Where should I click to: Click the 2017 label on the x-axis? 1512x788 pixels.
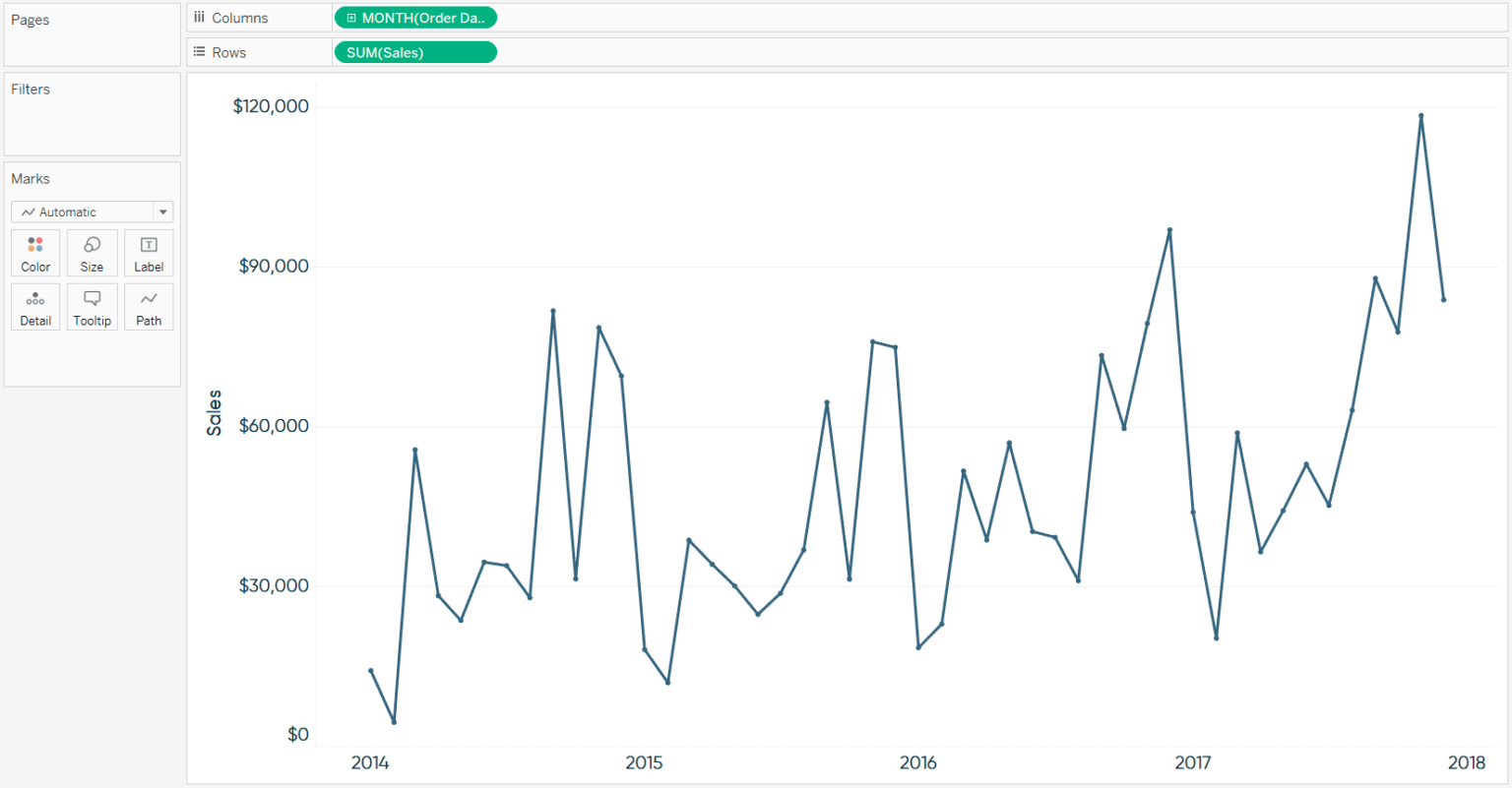(1194, 762)
